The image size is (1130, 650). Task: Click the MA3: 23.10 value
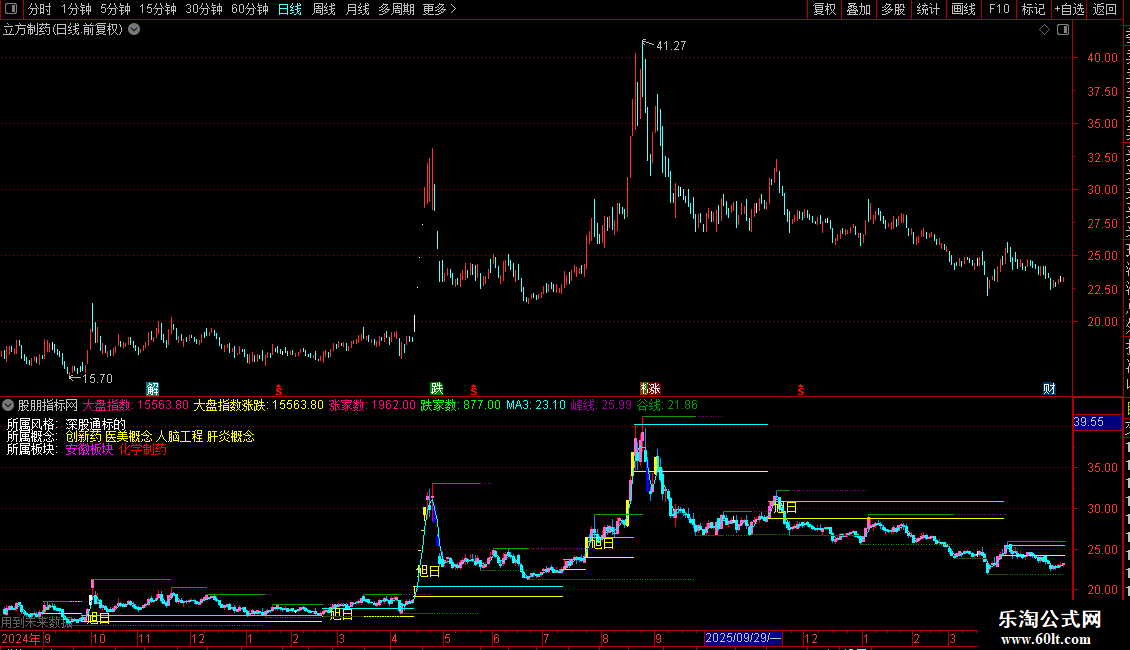(x=535, y=405)
